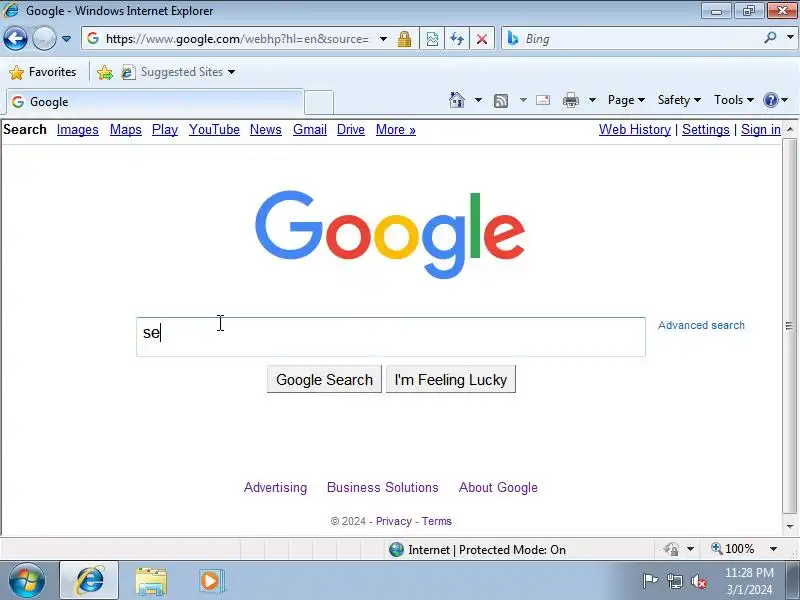Click the scrollbar up arrow
The width and height of the screenshot is (800, 600).
pyautogui.click(x=789, y=129)
